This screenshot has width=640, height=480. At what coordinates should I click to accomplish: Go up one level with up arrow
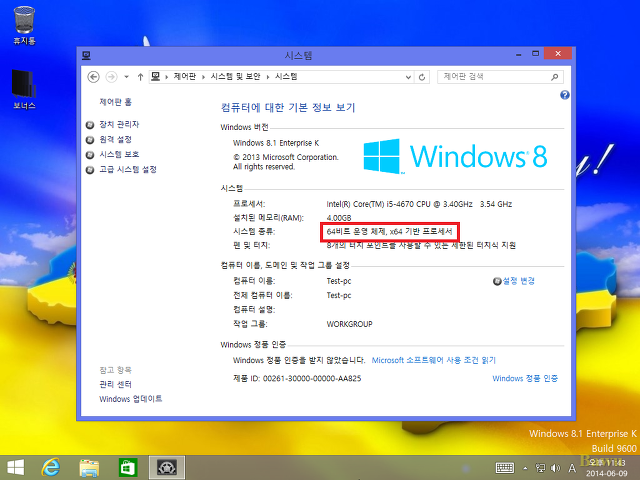pos(140,77)
